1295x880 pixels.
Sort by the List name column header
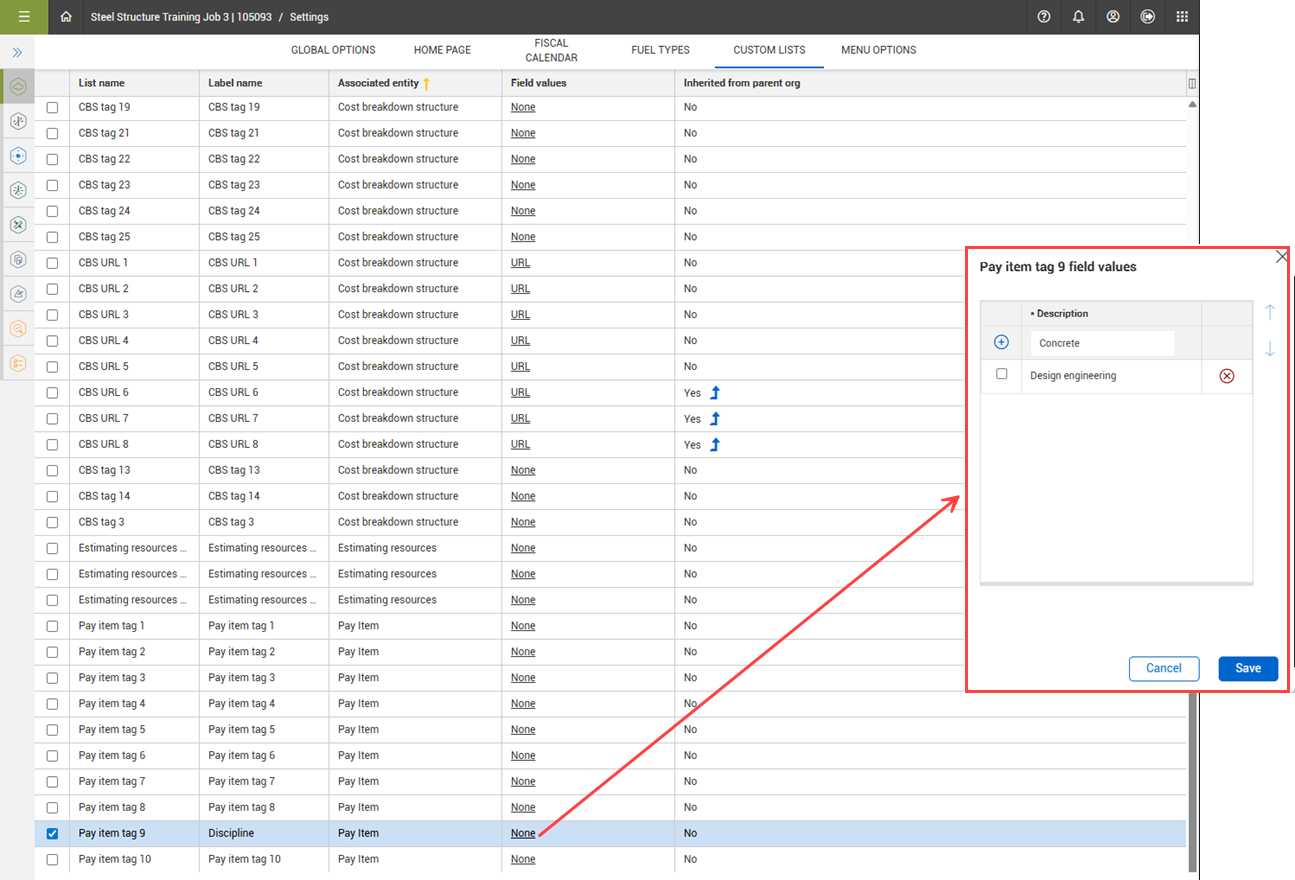(102, 83)
